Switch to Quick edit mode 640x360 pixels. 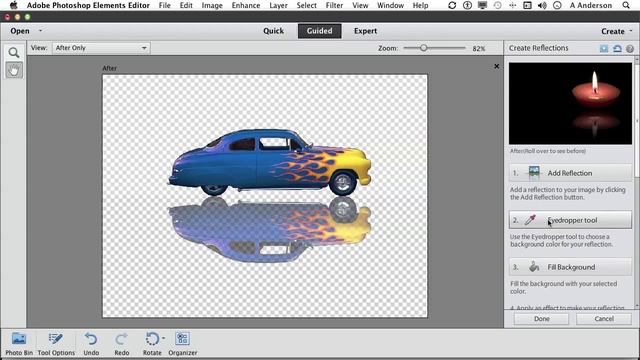pyautogui.click(x=273, y=31)
